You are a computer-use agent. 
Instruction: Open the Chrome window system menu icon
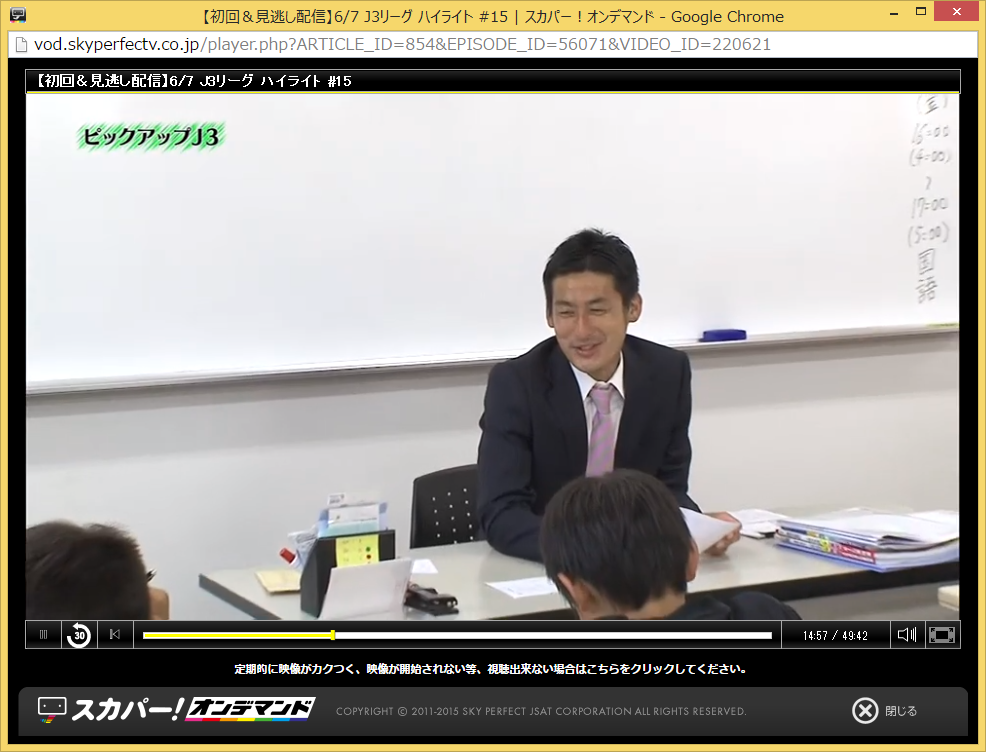tap(17, 15)
